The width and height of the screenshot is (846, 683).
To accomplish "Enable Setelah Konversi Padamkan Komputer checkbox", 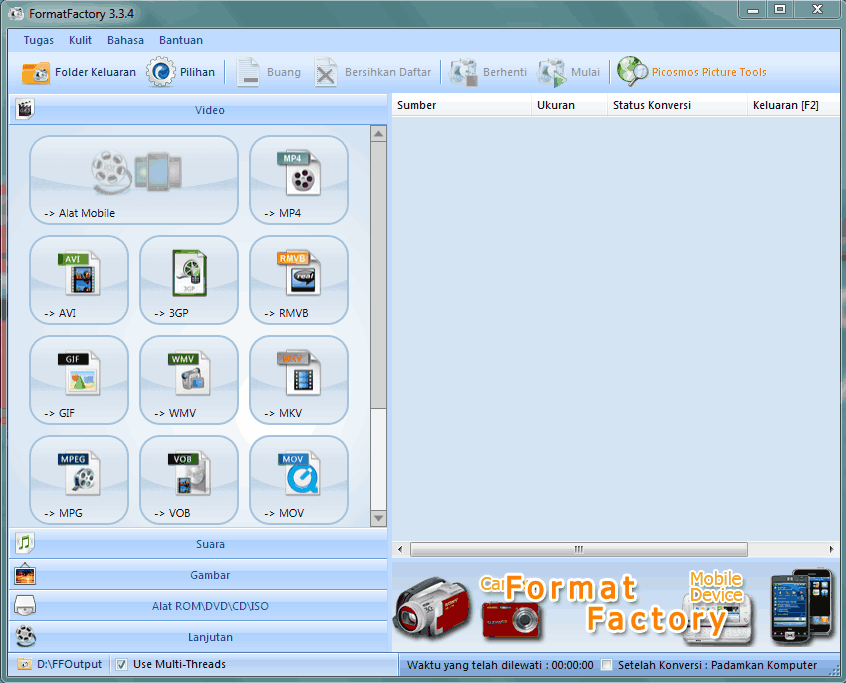I will 607,665.
